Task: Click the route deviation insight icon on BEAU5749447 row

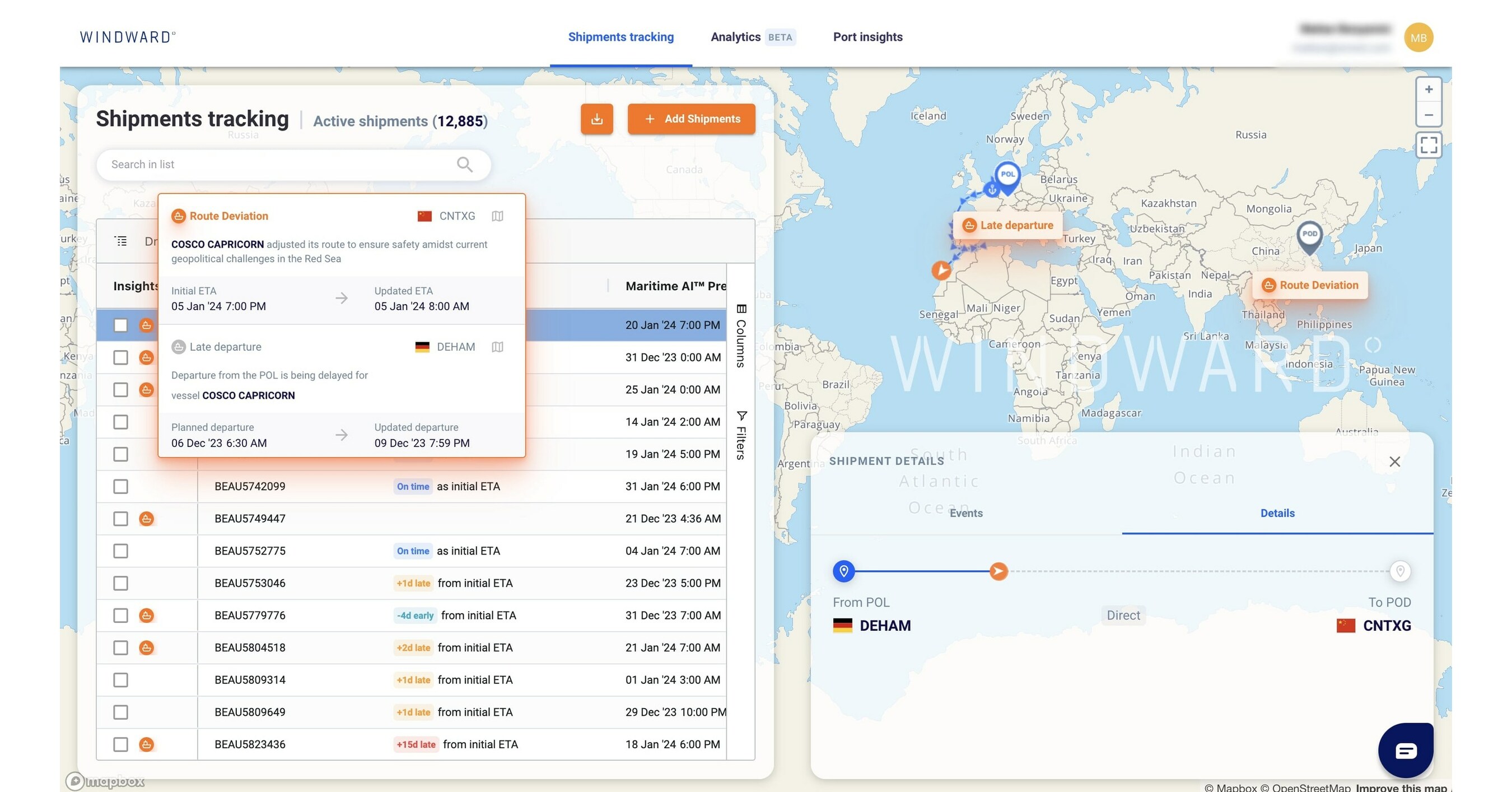Action: point(147,519)
